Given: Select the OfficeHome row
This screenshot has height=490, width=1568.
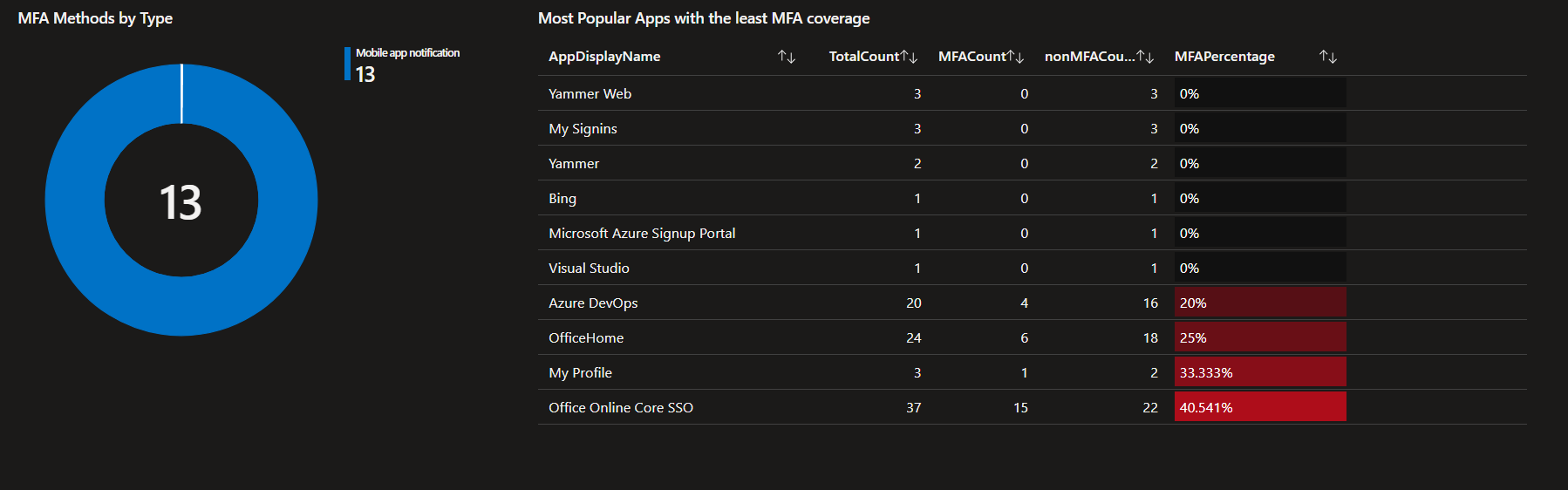Looking at the screenshot, I should point(1032,337).
